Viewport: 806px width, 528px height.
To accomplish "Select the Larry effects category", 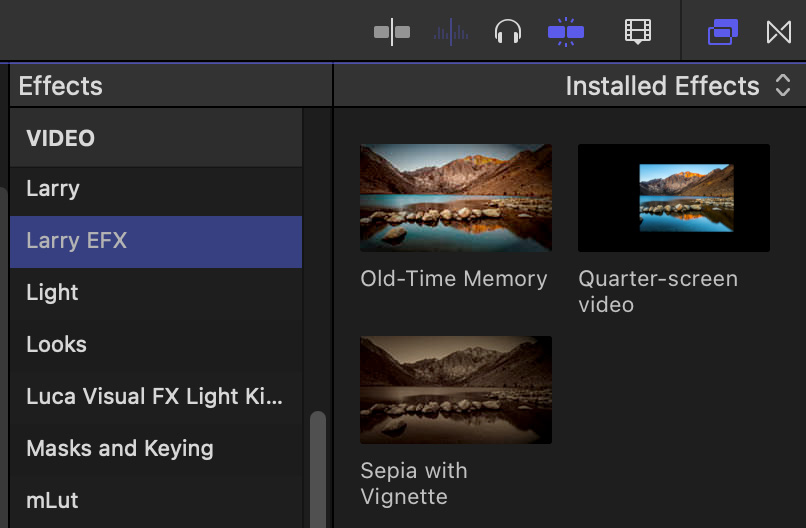I will coord(53,188).
